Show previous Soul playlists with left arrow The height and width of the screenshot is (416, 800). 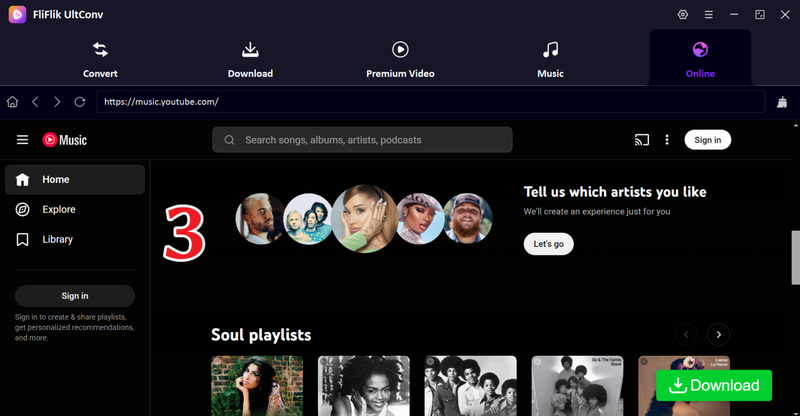pyautogui.click(x=686, y=335)
